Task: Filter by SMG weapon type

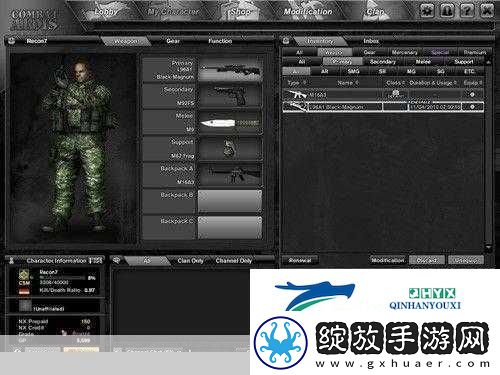Action: tap(353, 71)
